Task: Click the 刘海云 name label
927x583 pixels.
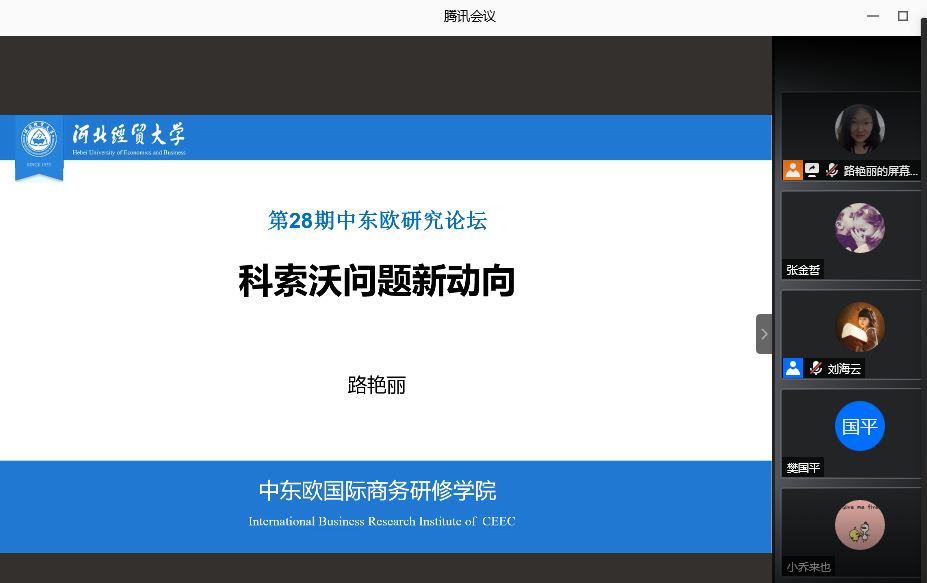Action: pyautogui.click(x=844, y=368)
